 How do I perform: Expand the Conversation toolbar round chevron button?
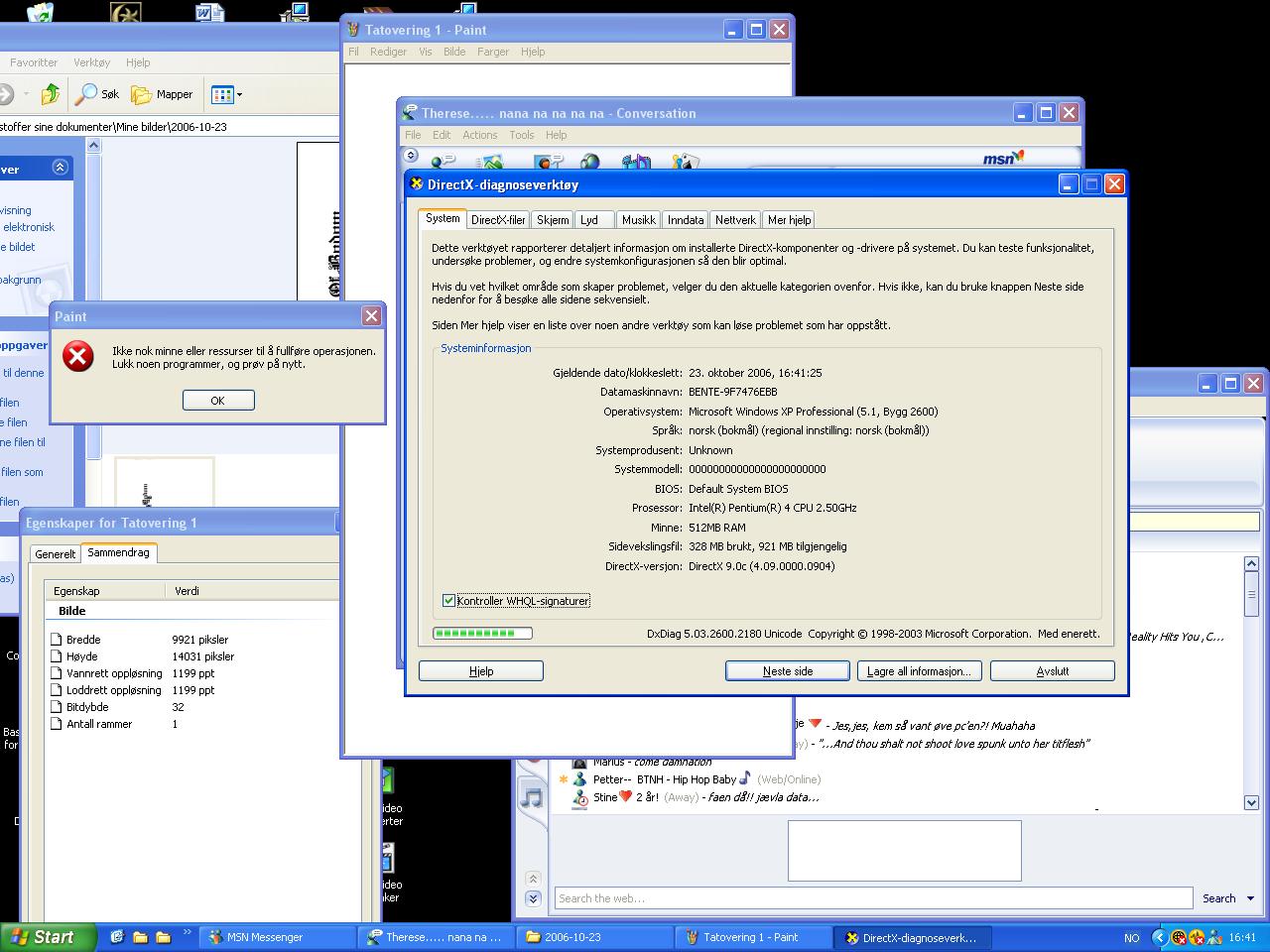(x=411, y=156)
